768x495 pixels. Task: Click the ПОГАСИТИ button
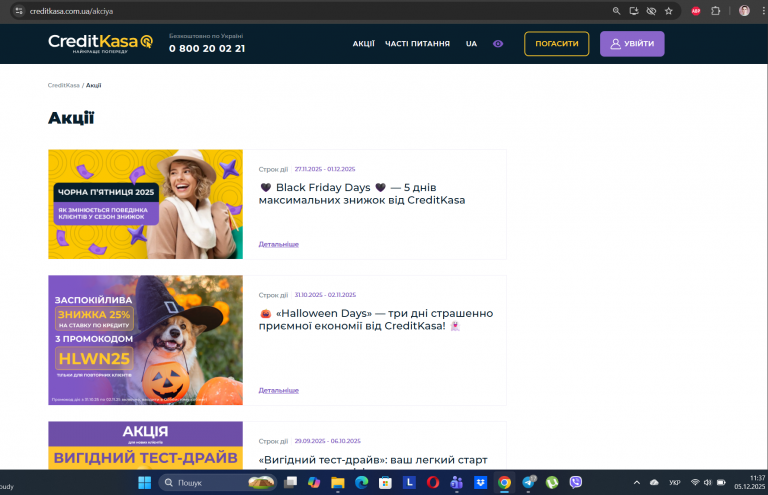[x=556, y=44]
